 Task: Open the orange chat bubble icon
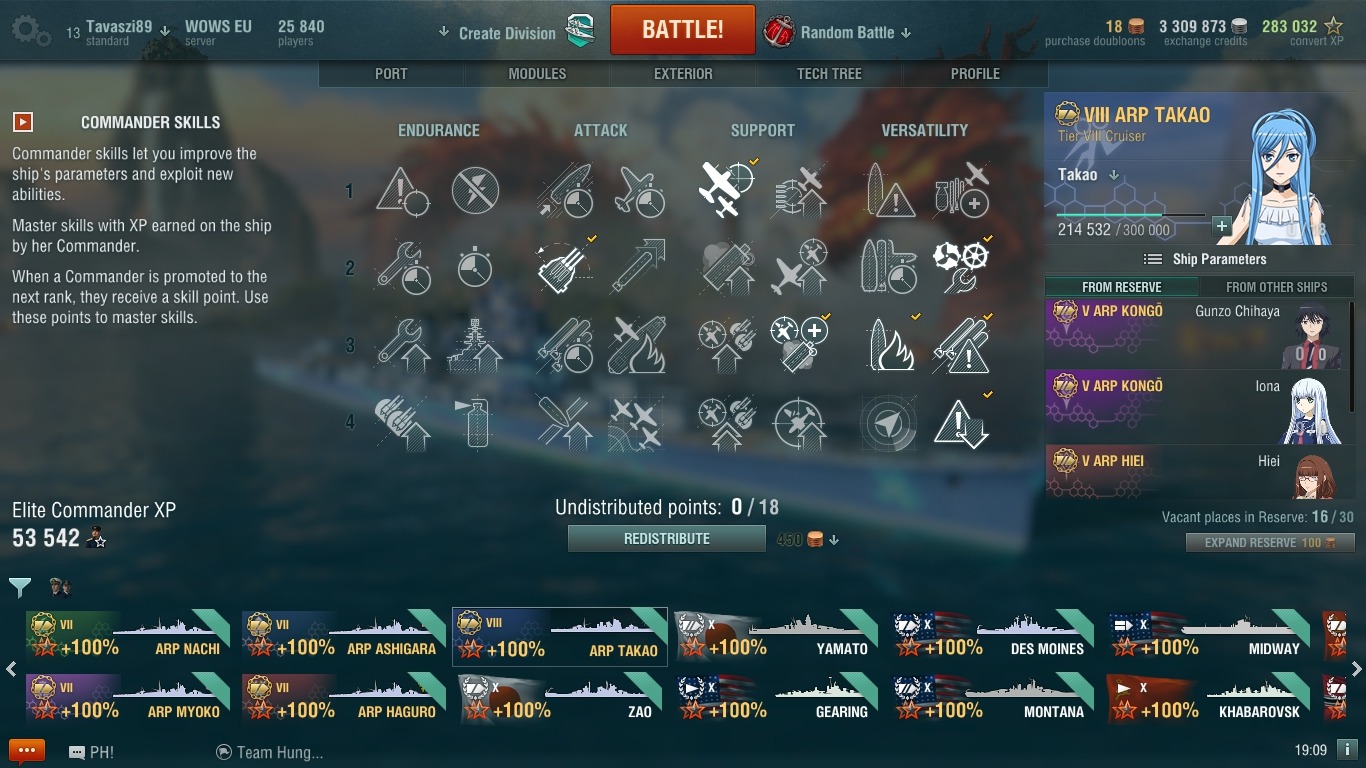coord(27,751)
